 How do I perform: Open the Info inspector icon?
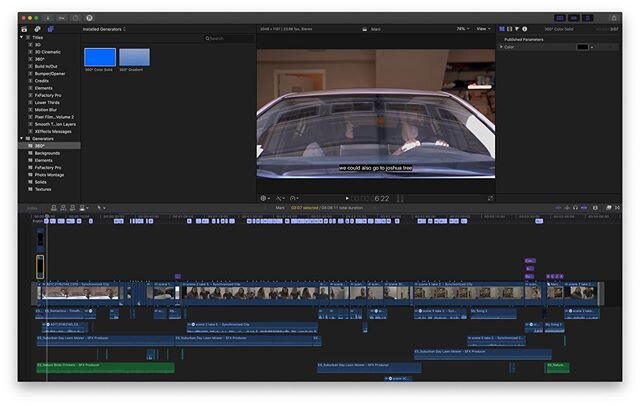click(x=525, y=29)
